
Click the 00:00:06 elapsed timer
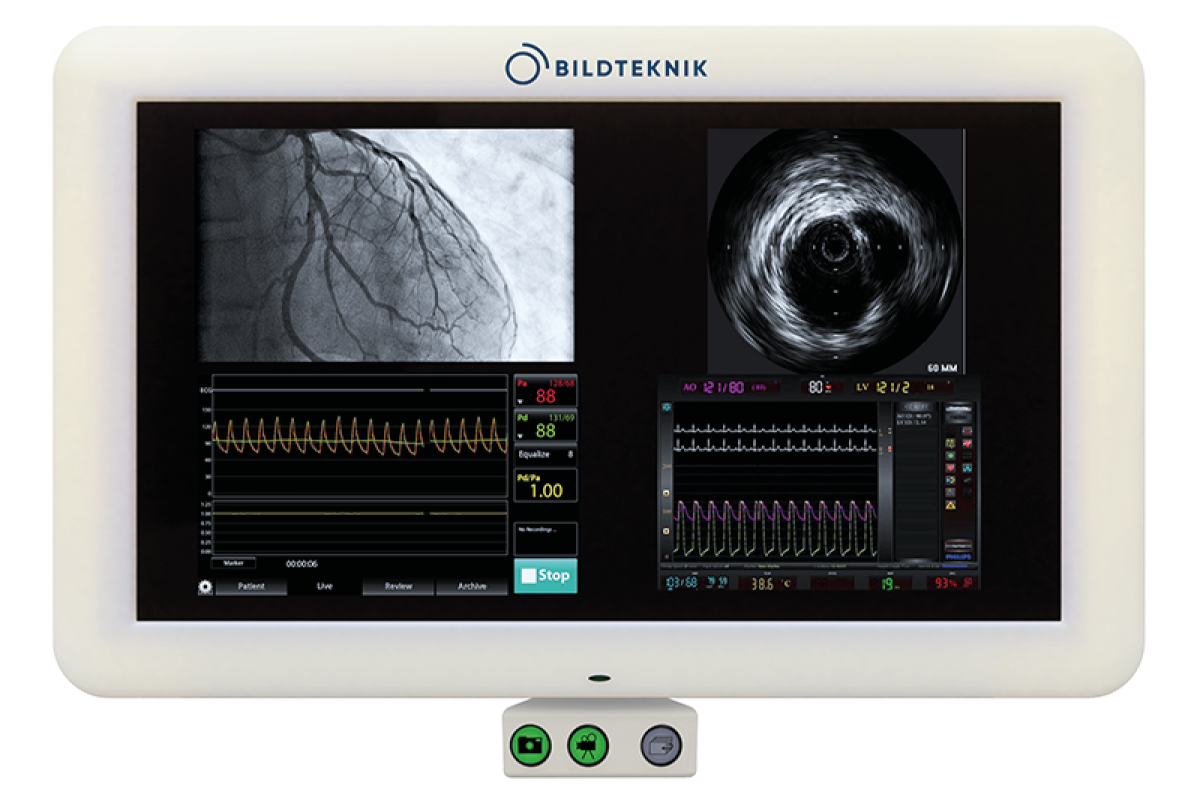pos(302,564)
